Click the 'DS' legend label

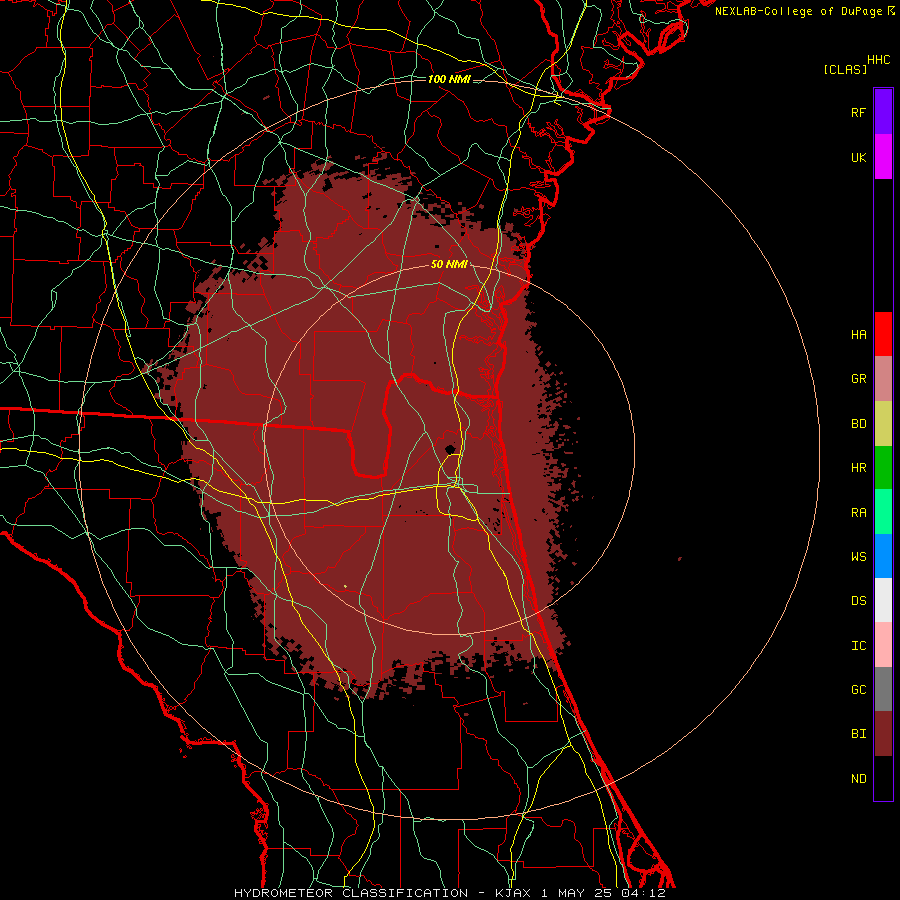[858, 601]
